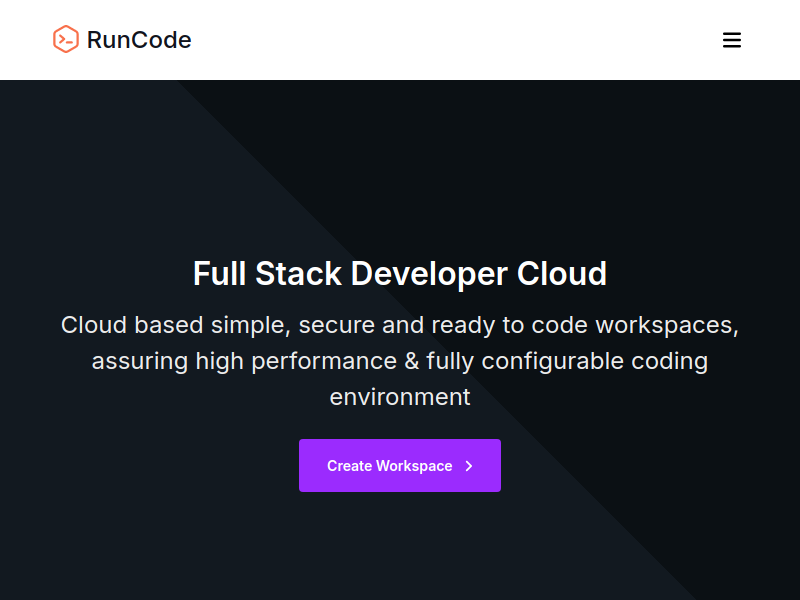Screen dimensions: 800x600
Task: Go to homepage via RunCode brand name
Action: [x=139, y=40]
